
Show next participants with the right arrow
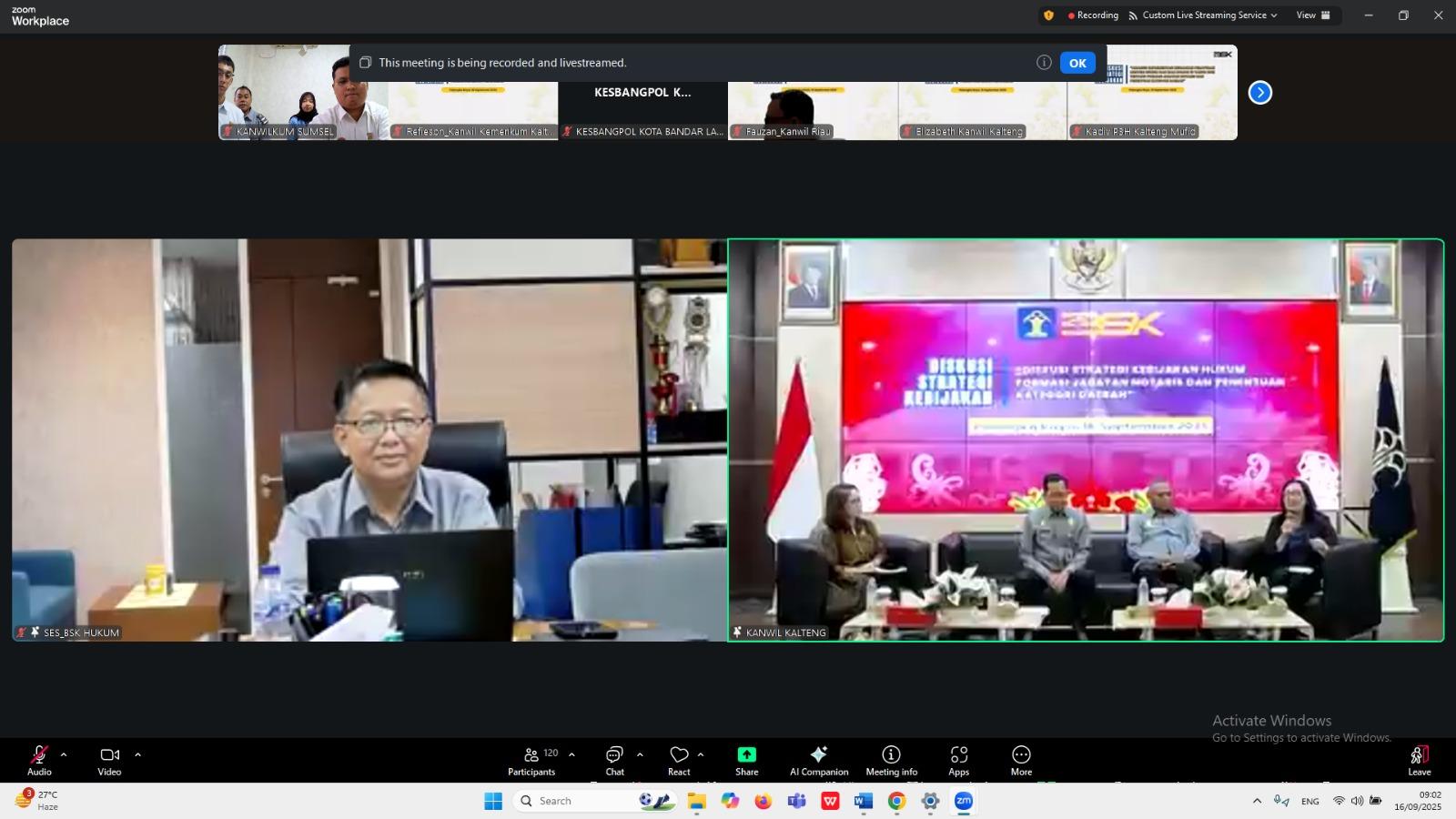coord(1259,93)
